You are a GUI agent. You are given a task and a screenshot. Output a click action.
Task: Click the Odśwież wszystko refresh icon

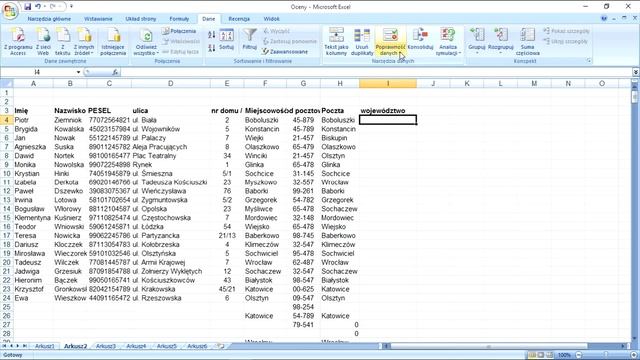(146, 36)
